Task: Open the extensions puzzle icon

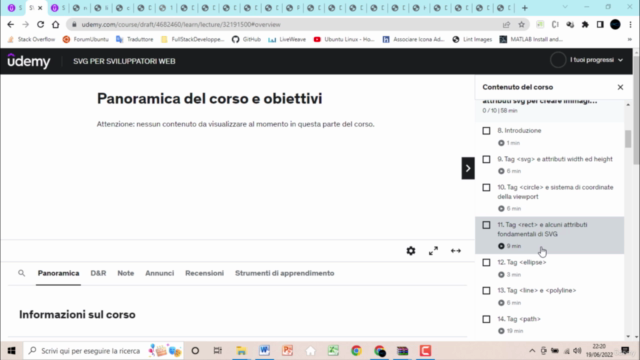Action: pos(585,24)
